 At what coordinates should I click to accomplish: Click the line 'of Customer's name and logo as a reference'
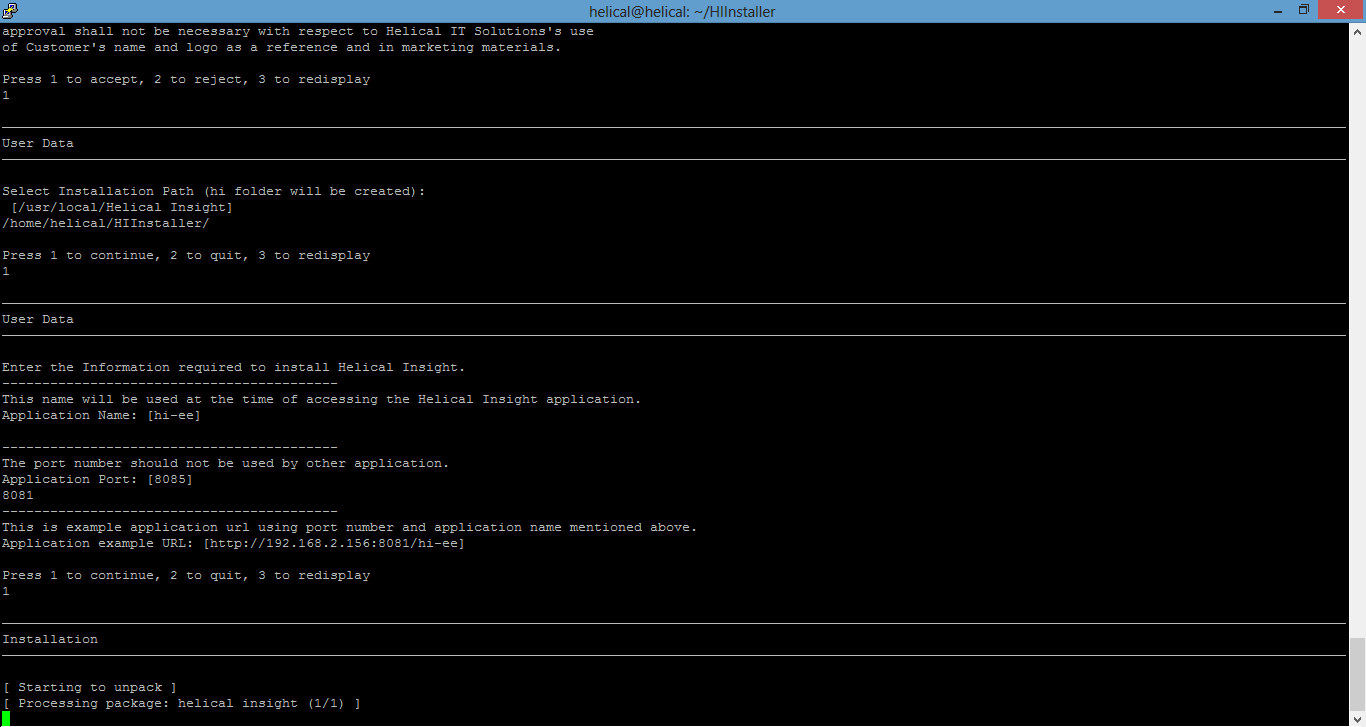point(282,47)
